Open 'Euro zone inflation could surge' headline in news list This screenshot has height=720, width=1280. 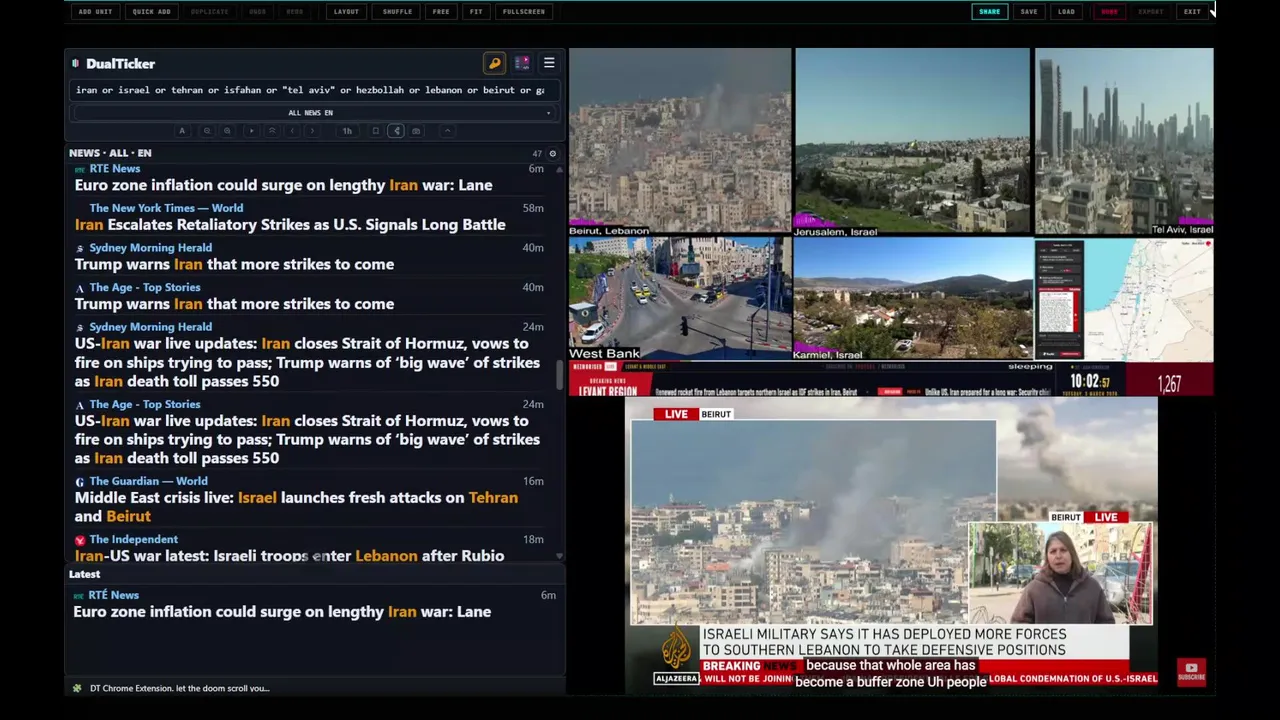point(283,185)
